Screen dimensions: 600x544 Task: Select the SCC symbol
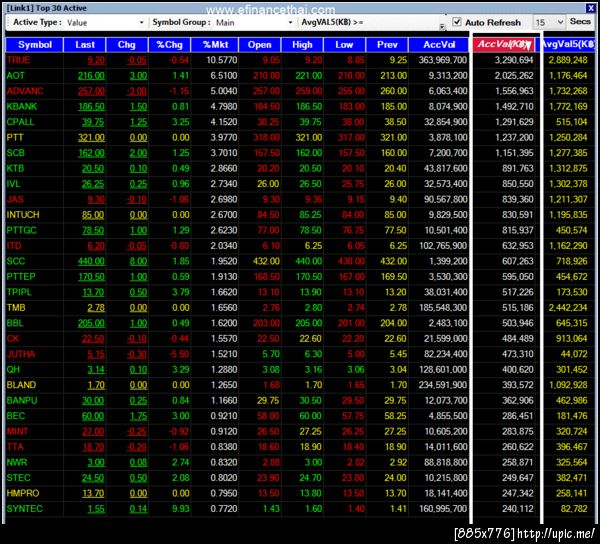[16, 261]
